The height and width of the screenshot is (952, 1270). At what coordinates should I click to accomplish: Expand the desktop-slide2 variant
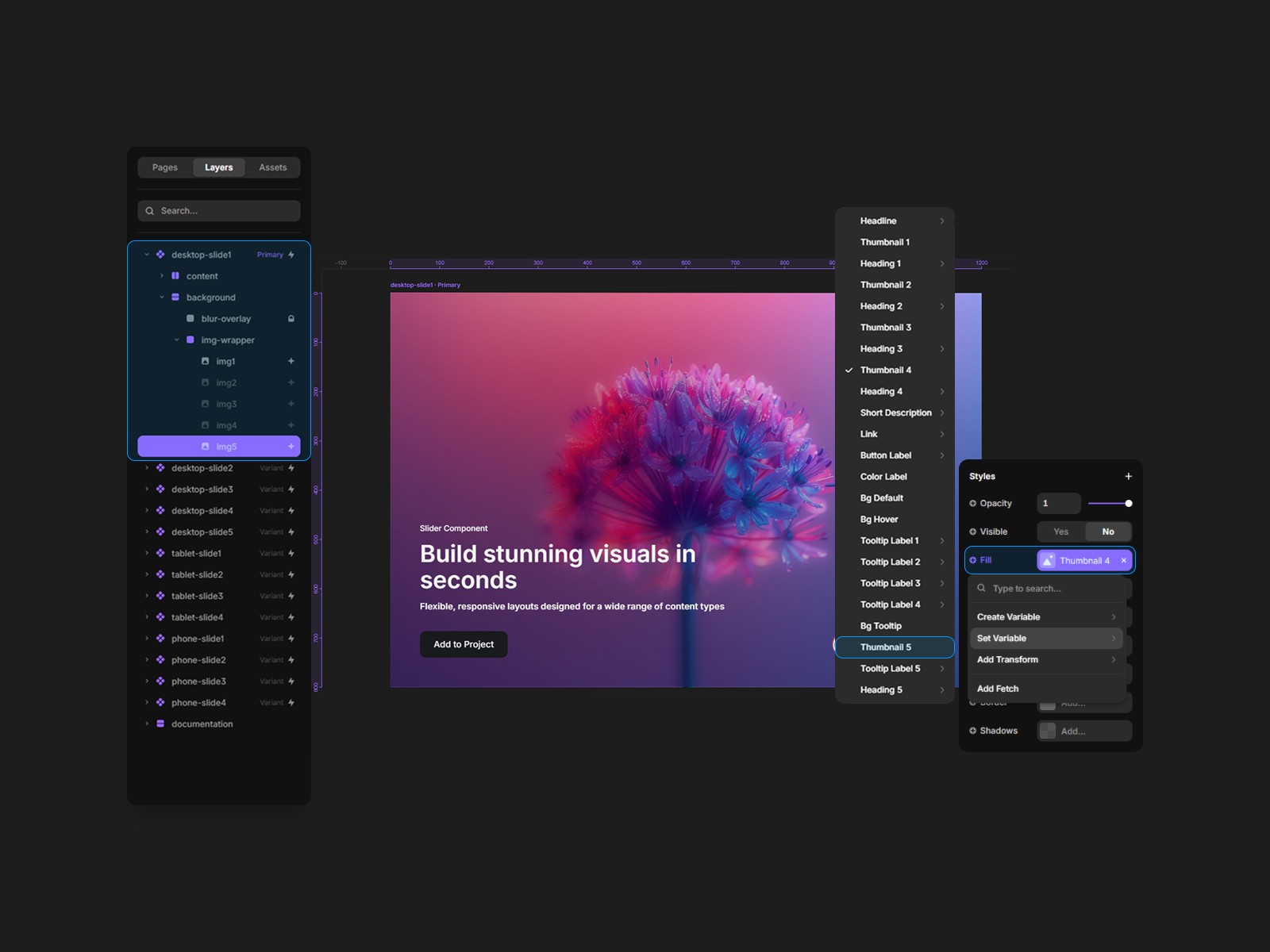[x=147, y=468]
